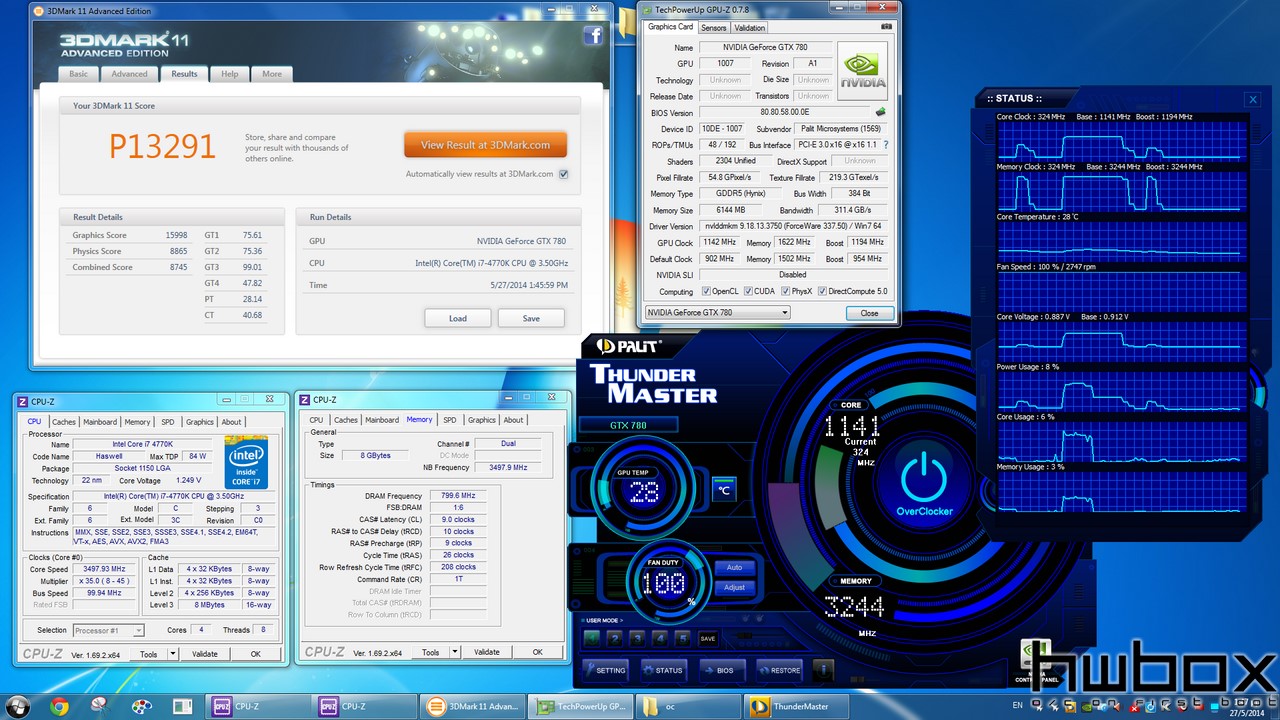Select user mode profile 2 in ThunderMaster
The height and width of the screenshot is (720, 1280).
click(614, 638)
